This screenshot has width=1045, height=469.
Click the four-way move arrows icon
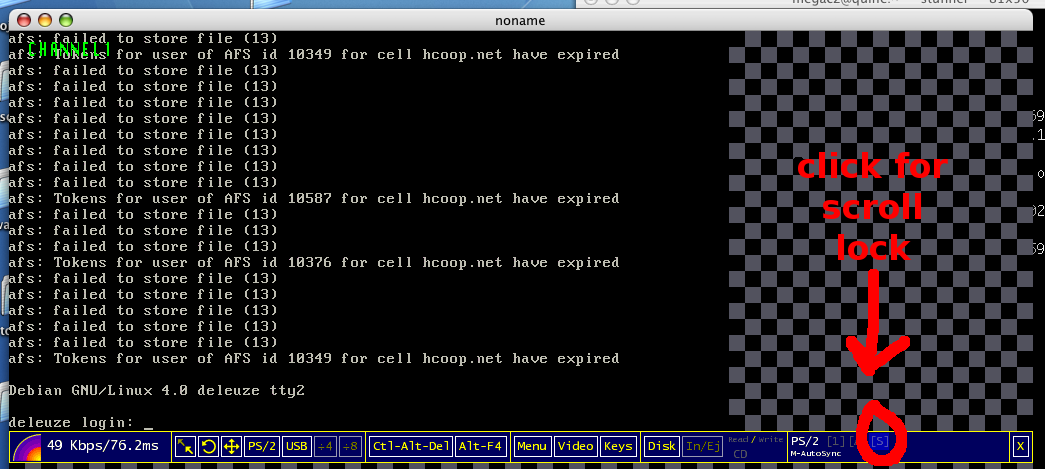[230, 446]
